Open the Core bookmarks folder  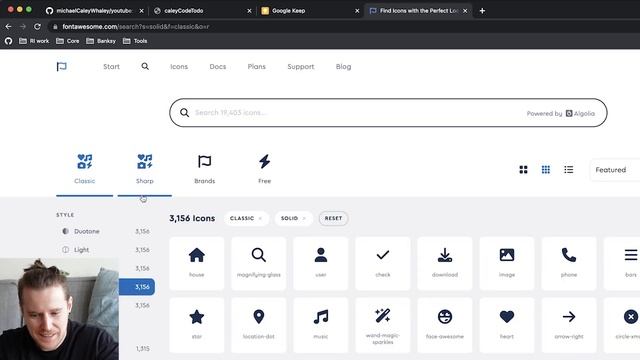(68, 41)
